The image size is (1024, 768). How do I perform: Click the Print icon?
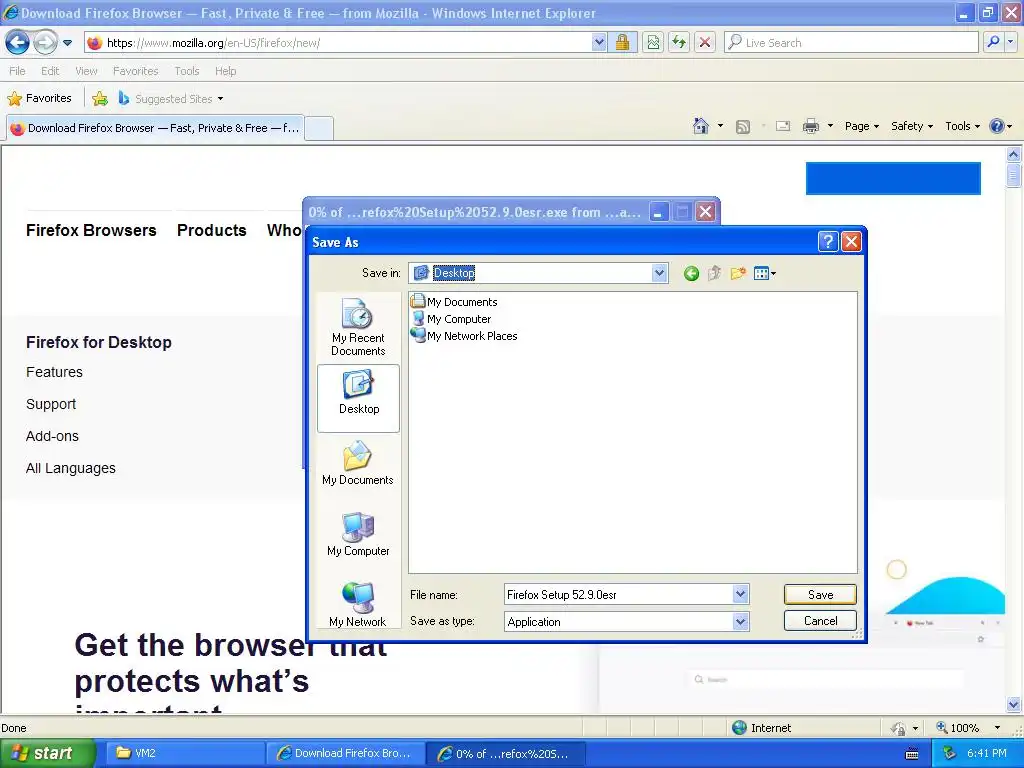[810, 127]
